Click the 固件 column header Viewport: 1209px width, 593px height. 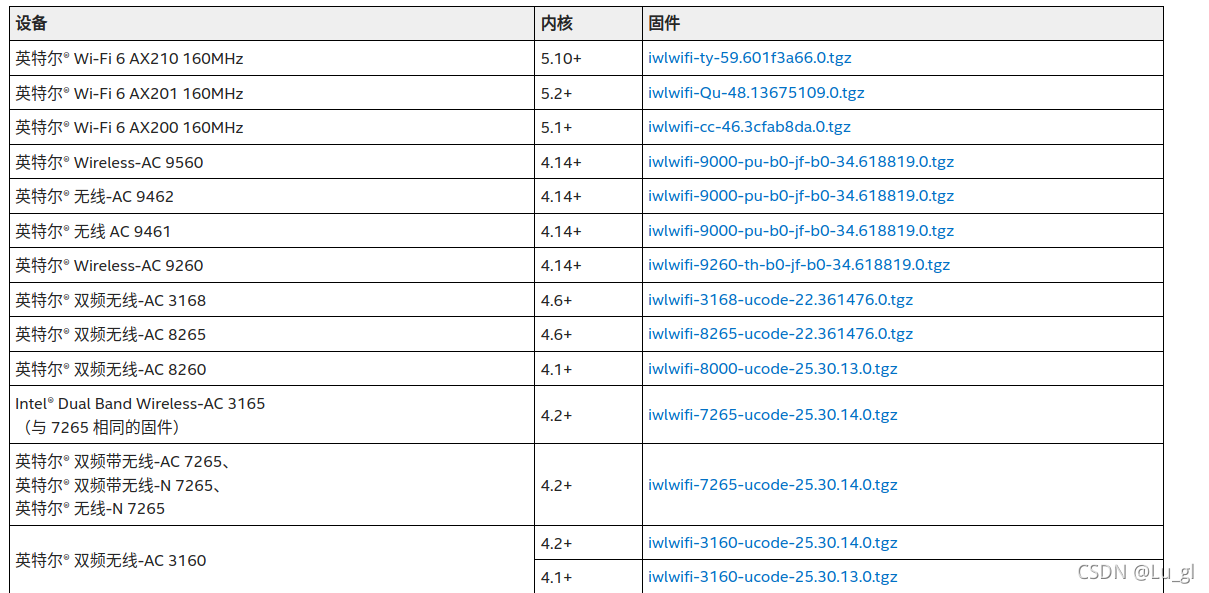[x=902, y=24]
